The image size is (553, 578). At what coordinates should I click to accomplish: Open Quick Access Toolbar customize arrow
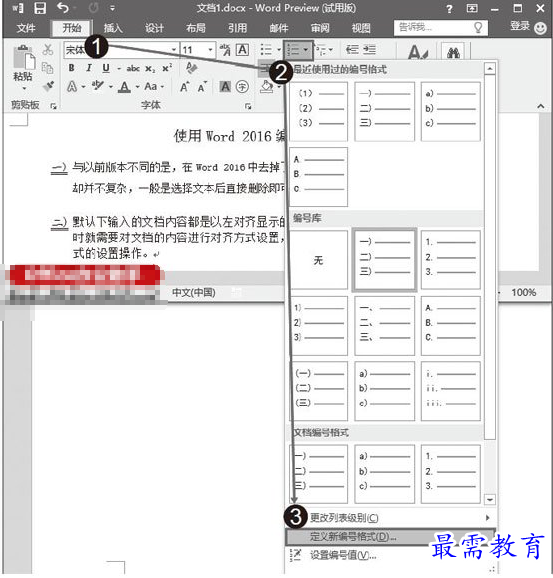[x=112, y=8]
